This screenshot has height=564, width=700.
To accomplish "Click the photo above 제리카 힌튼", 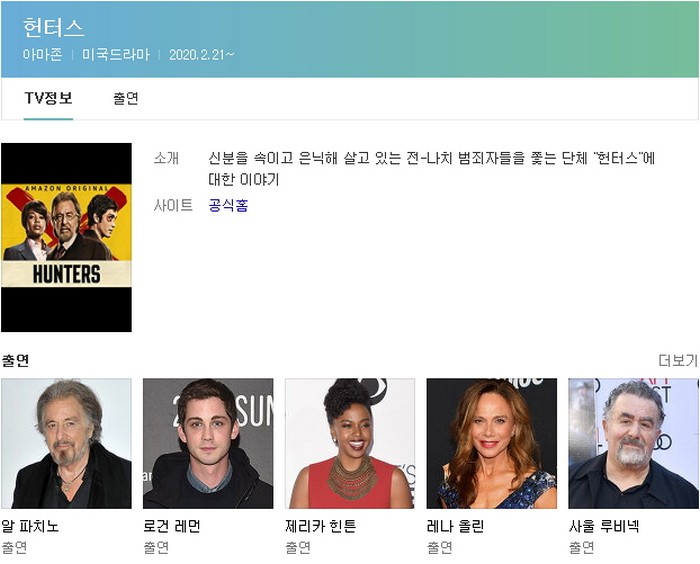I will point(350,443).
